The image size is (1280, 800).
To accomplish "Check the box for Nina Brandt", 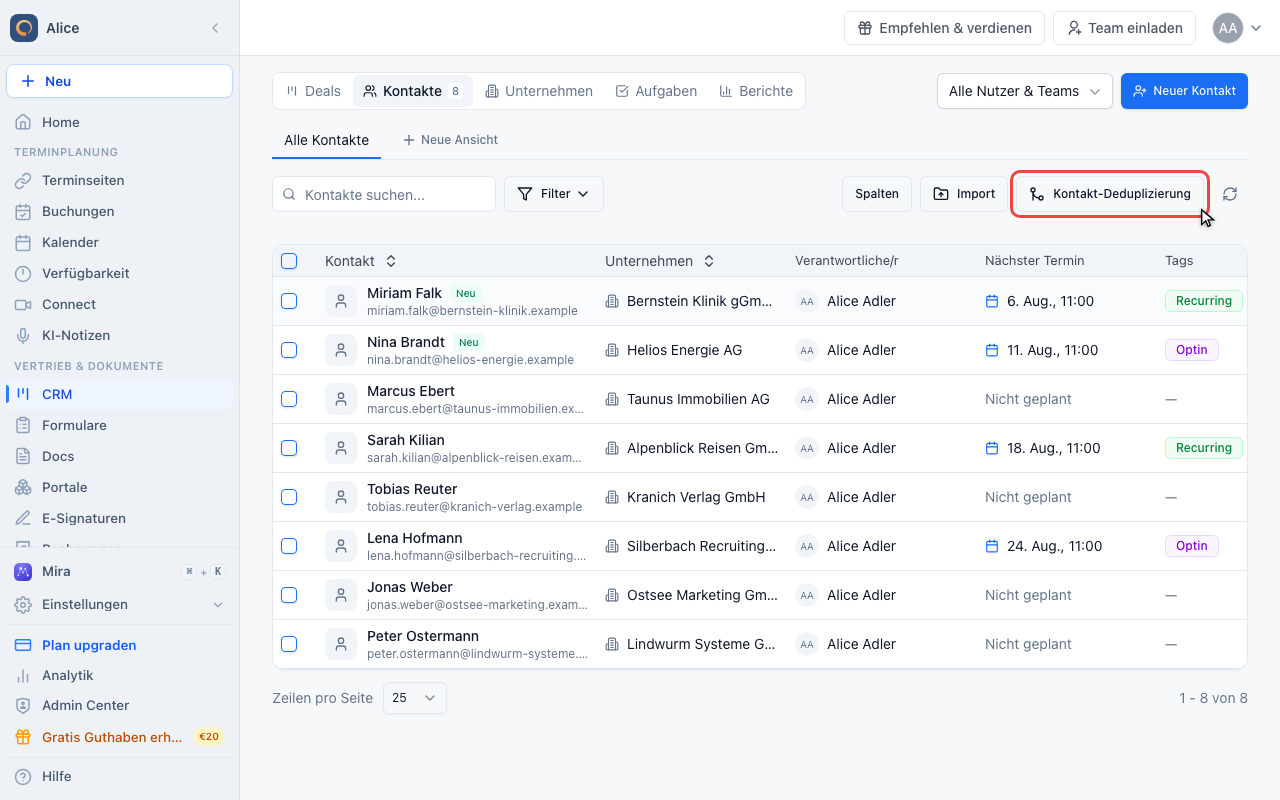I will coord(289,350).
